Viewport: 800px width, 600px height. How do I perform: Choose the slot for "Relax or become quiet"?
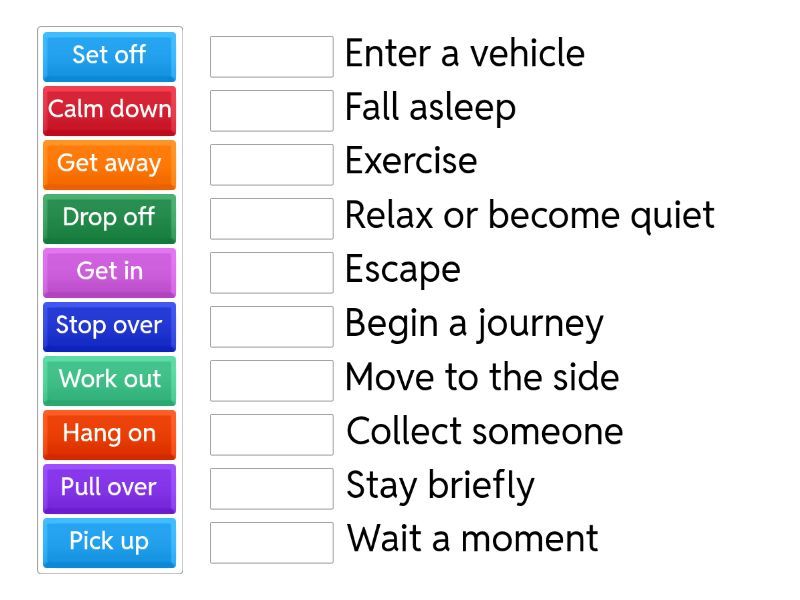tap(271, 219)
